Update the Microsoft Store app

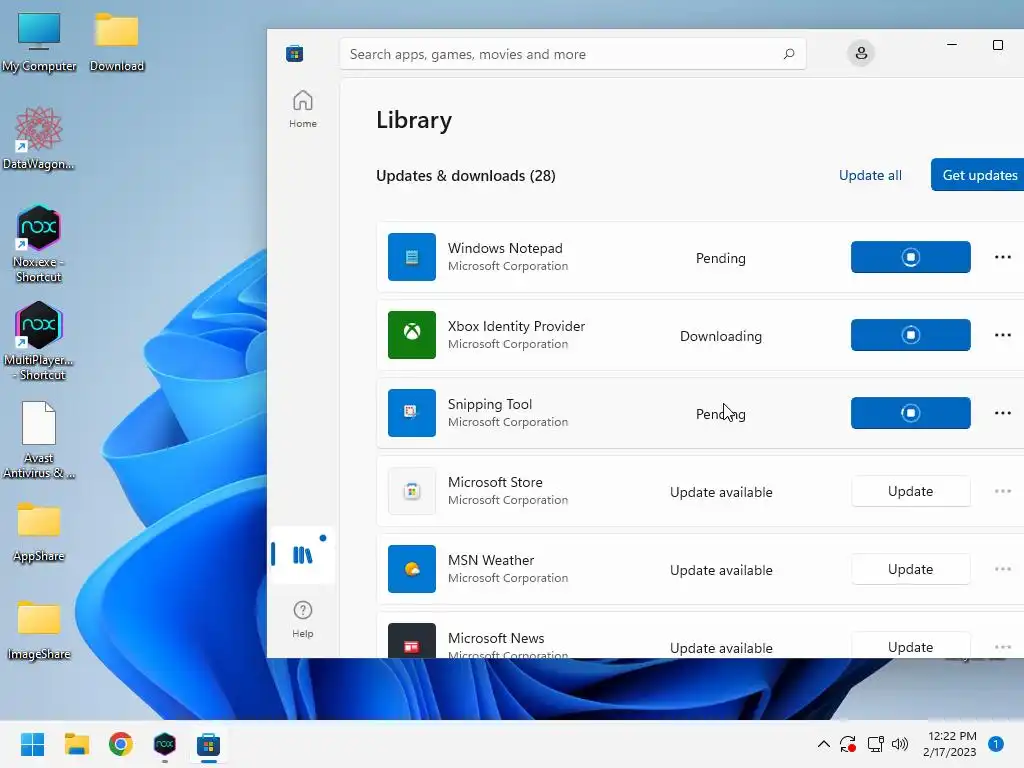pyautogui.click(x=910, y=491)
